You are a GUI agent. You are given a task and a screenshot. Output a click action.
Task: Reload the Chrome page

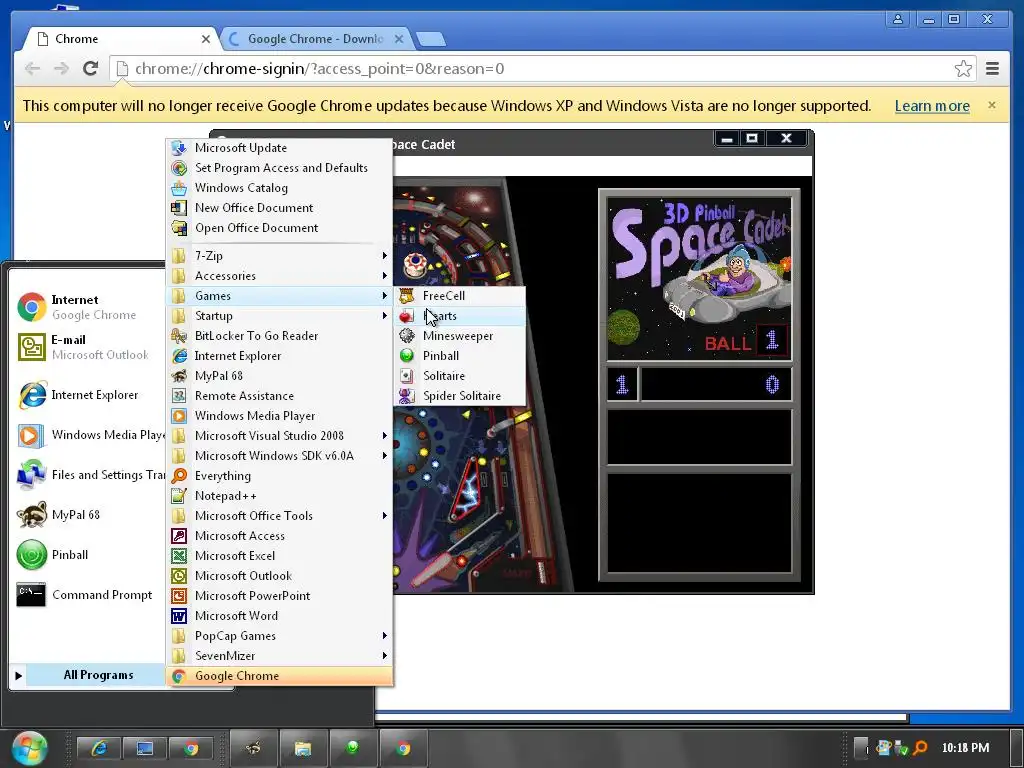(90, 69)
